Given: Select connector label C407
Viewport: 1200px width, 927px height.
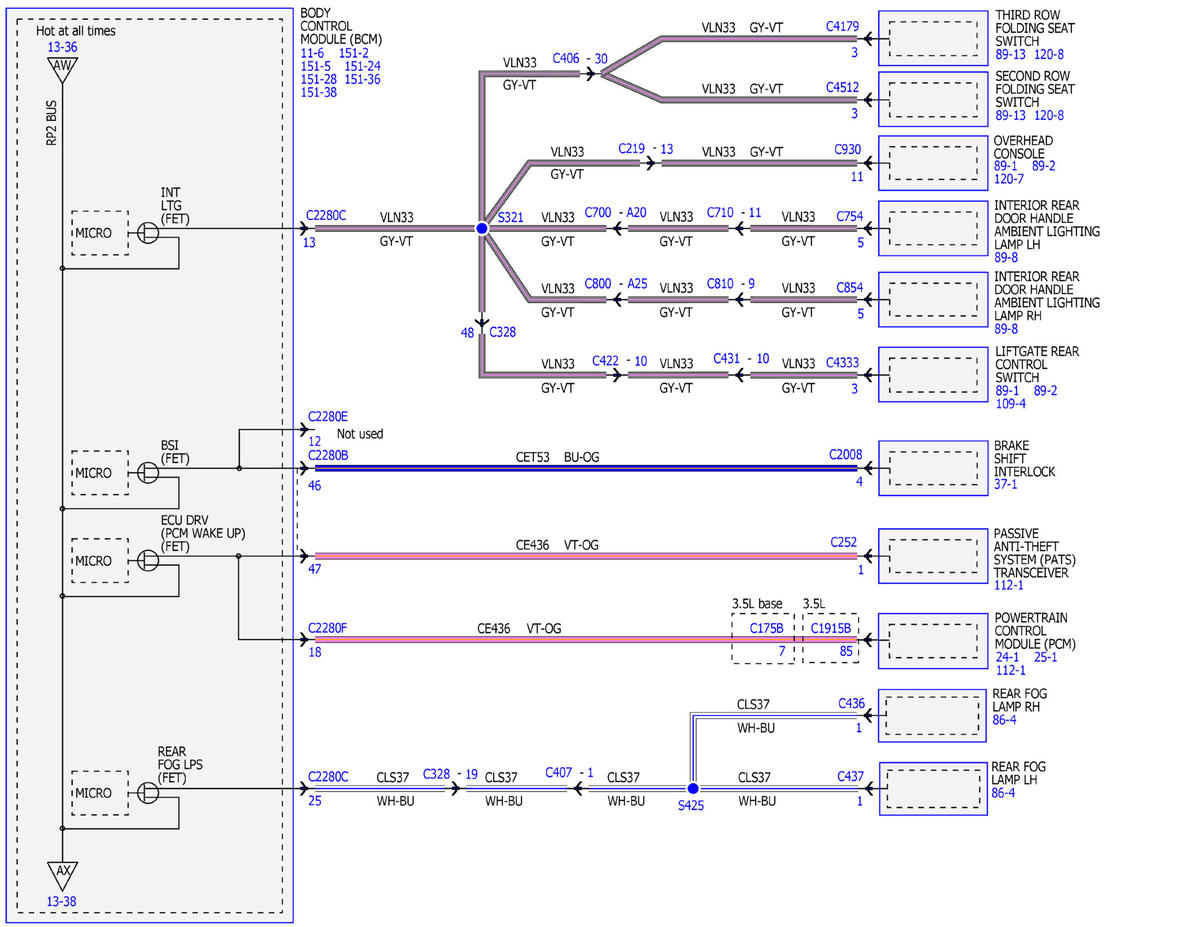Looking at the screenshot, I should pos(559,773).
